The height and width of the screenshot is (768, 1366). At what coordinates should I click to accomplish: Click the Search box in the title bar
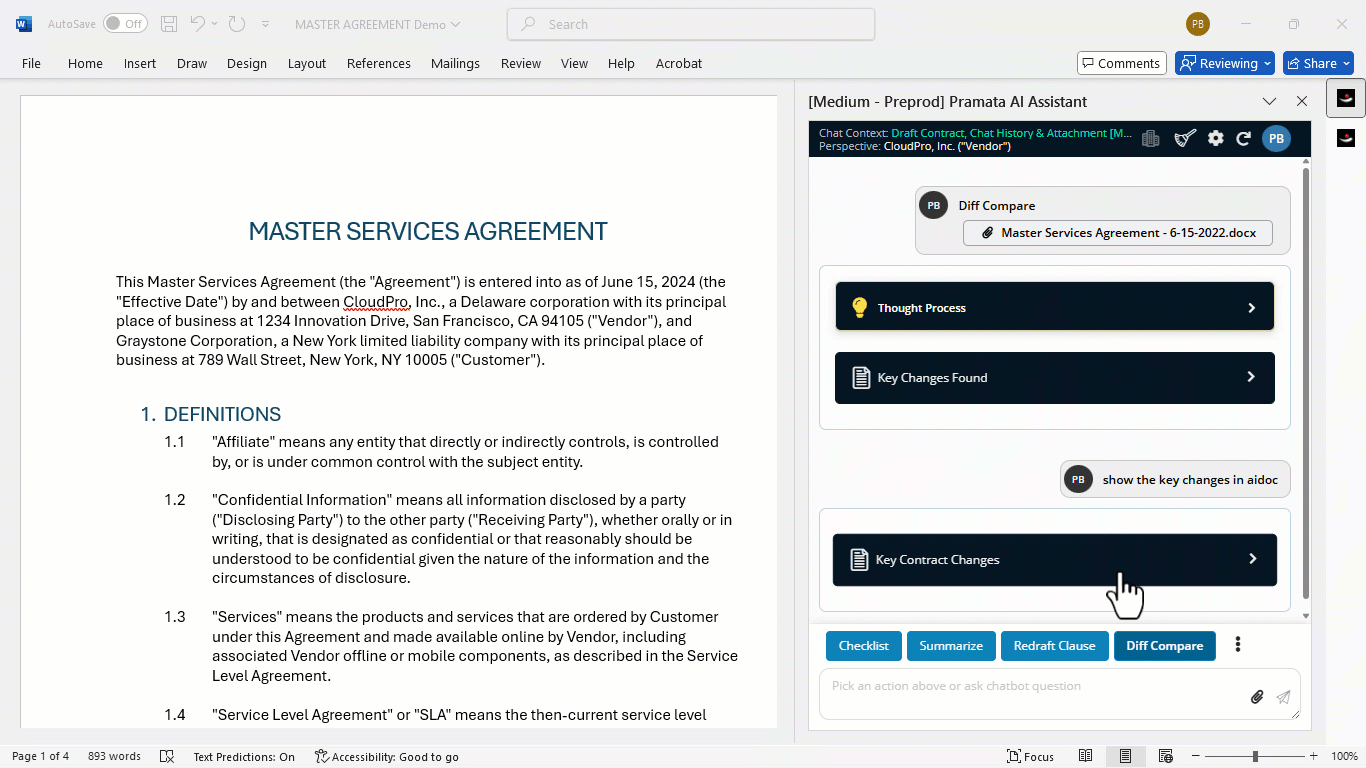[691, 24]
